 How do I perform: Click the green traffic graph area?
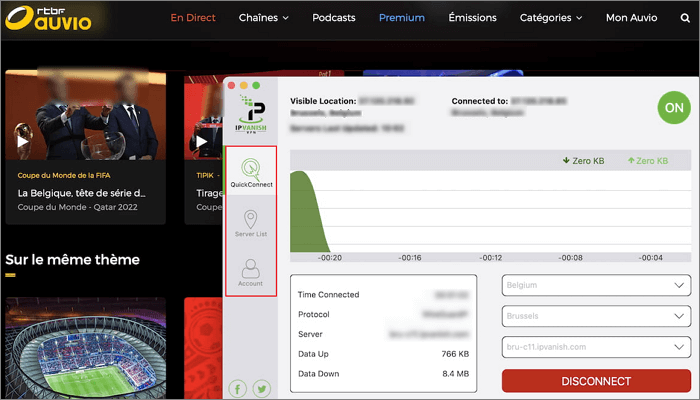308,212
